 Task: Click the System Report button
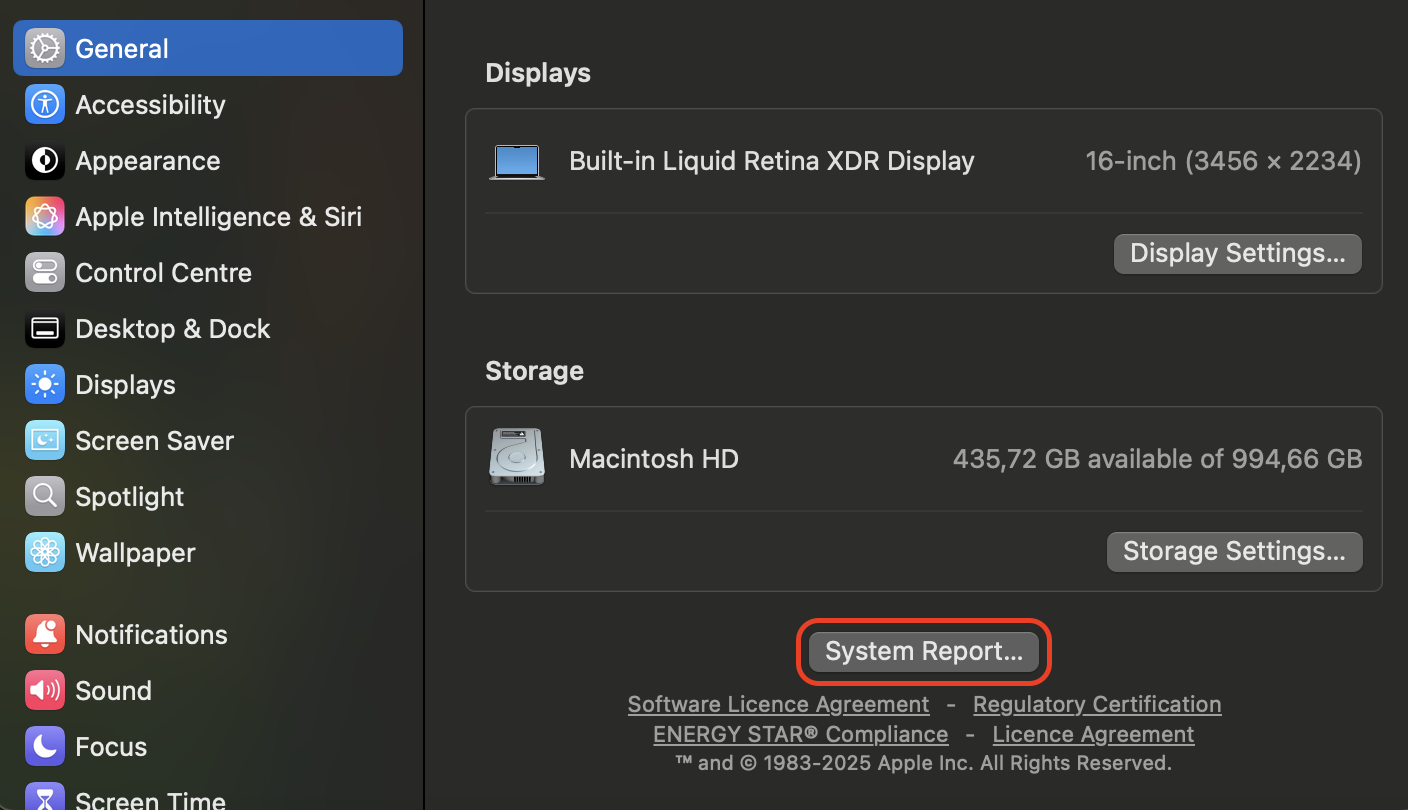[x=923, y=651]
